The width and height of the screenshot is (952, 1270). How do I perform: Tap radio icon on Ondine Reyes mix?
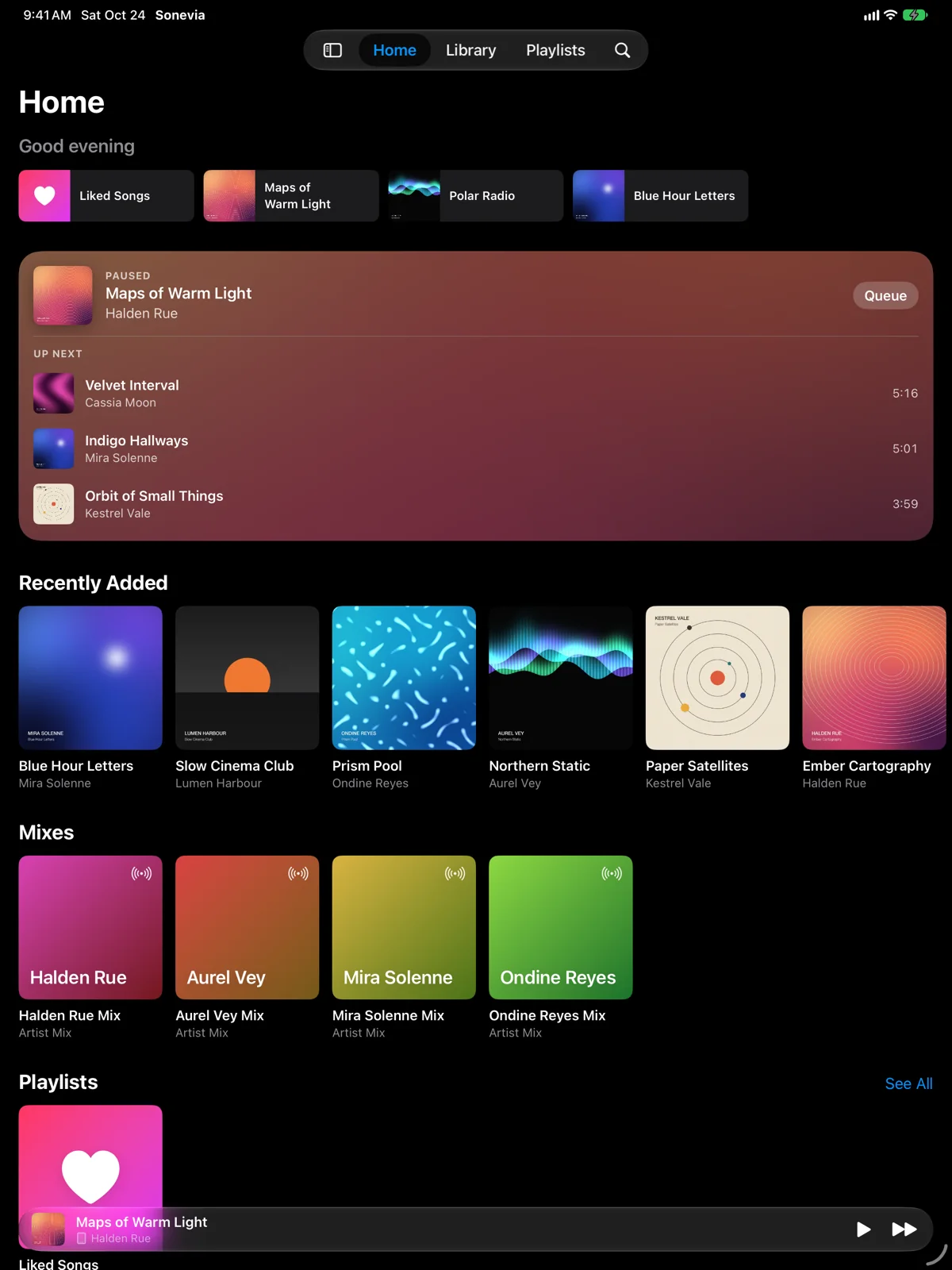pos(612,874)
